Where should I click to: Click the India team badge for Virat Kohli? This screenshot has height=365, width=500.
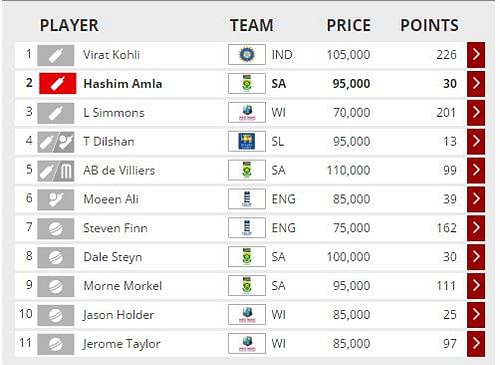(x=247, y=55)
